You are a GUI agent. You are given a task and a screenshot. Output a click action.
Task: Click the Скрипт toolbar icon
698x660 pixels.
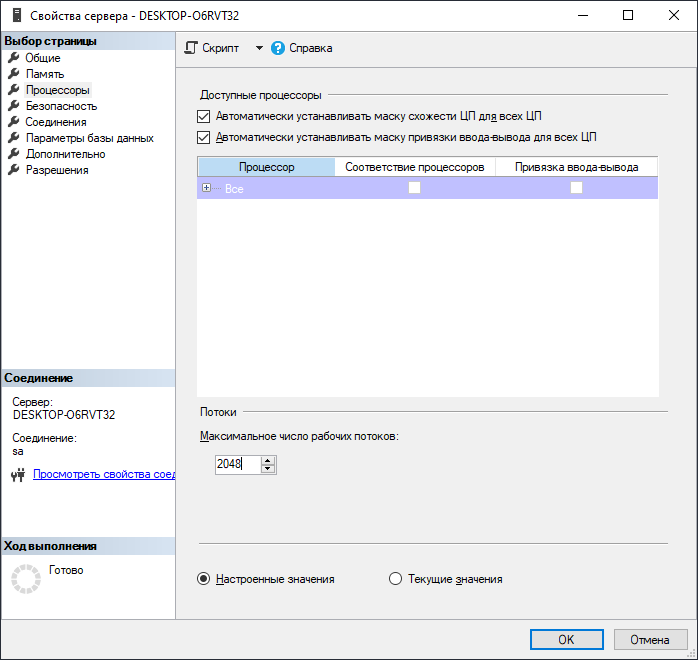click(191, 48)
